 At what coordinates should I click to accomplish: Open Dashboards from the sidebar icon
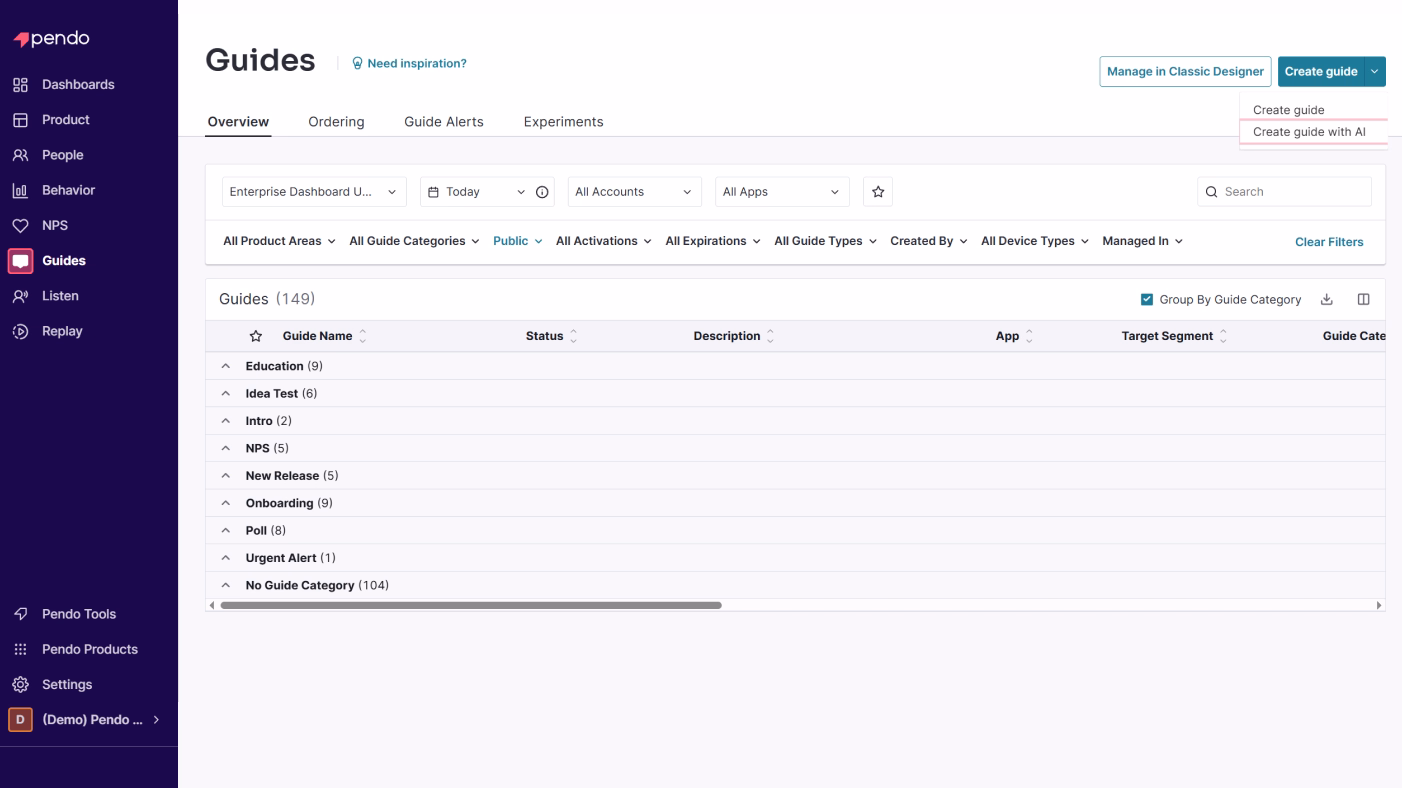pyautogui.click(x=20, y=85)
